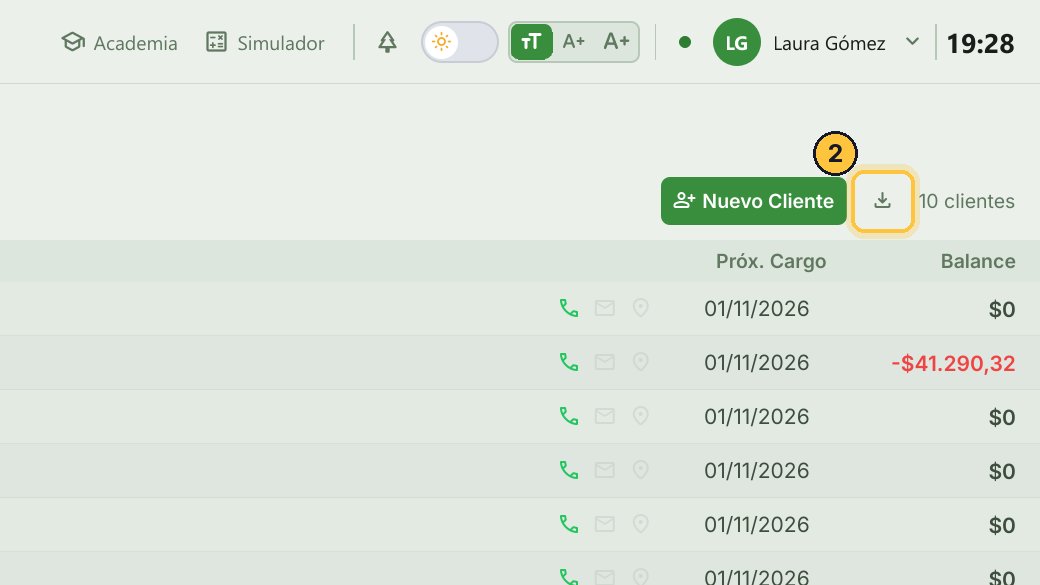The image size is (1040, 585).
Task: Click the green online status dot
Action: click(x=685, y=42)
